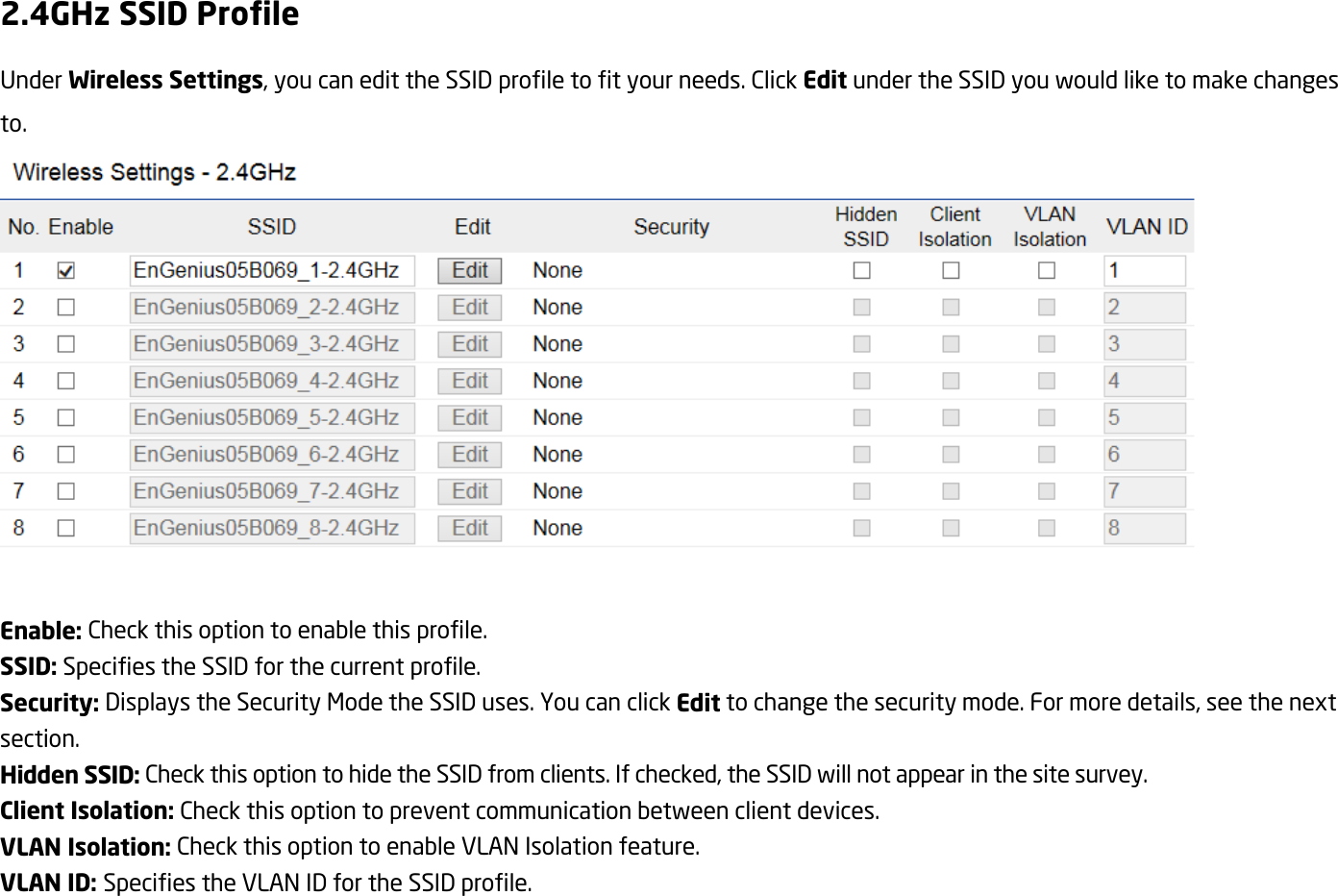Click Wireless Settings - 2.4GHz title
1338x896 pixels.
point(154,173)
